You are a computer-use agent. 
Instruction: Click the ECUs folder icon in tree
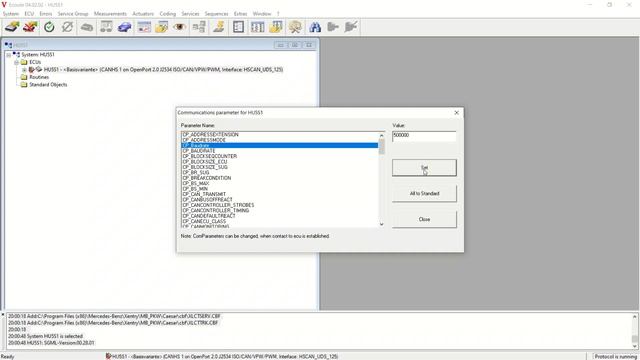[24, 62]
